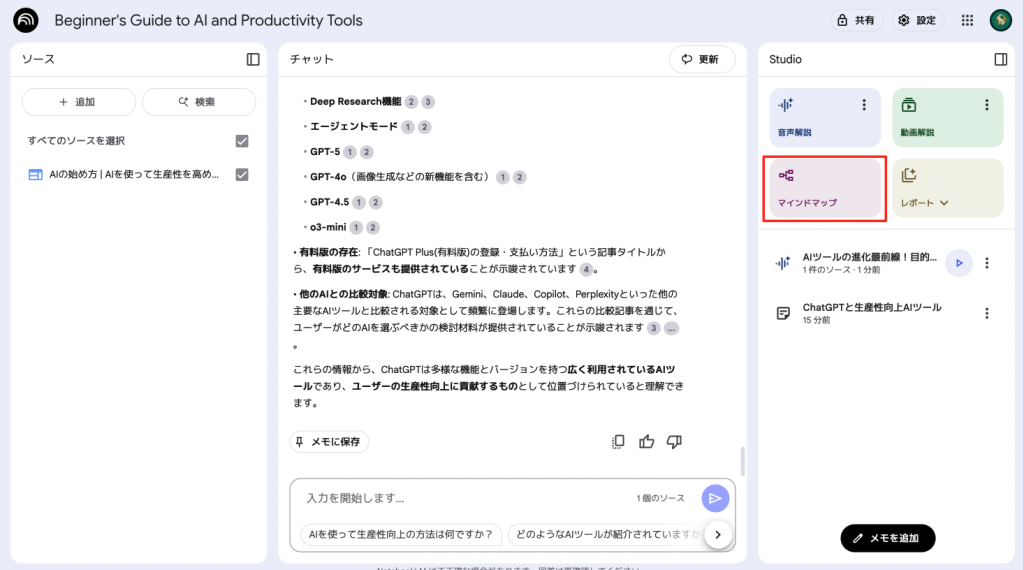Image resolution: width=1024 pixels, height=570 pixels.
Task: Play the AIツールの進化最前線 audio overview
Action: click(958, 263)
